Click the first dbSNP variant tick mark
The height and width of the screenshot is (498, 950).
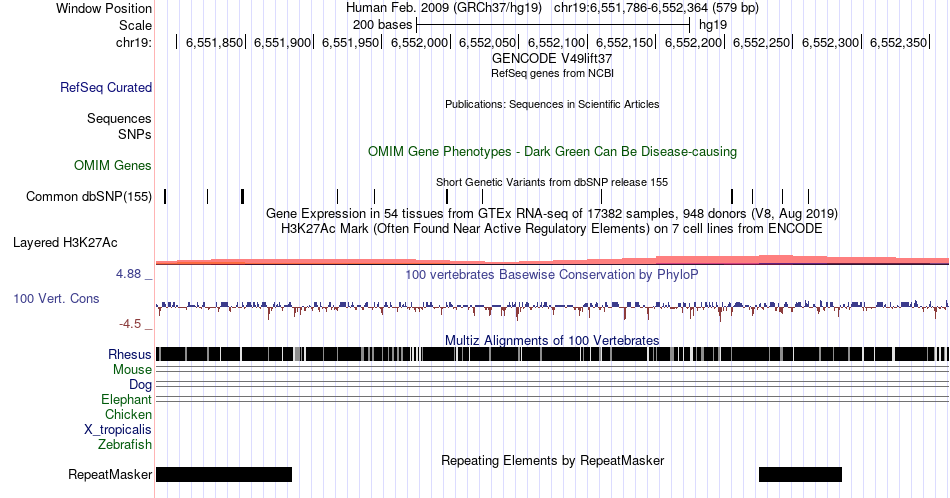[x=165, y=196]
